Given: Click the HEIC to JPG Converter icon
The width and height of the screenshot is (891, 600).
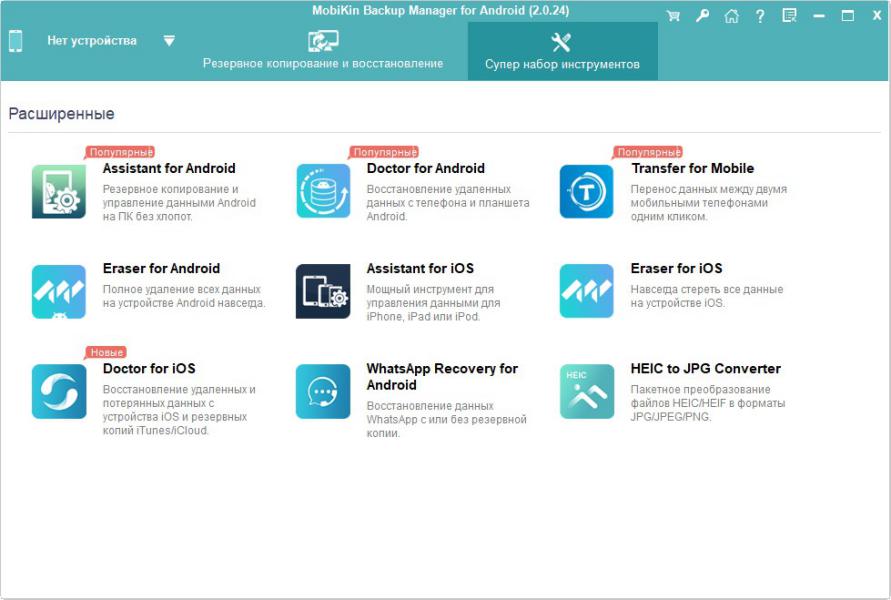Looking at the screenshot, I should point(586,391).
